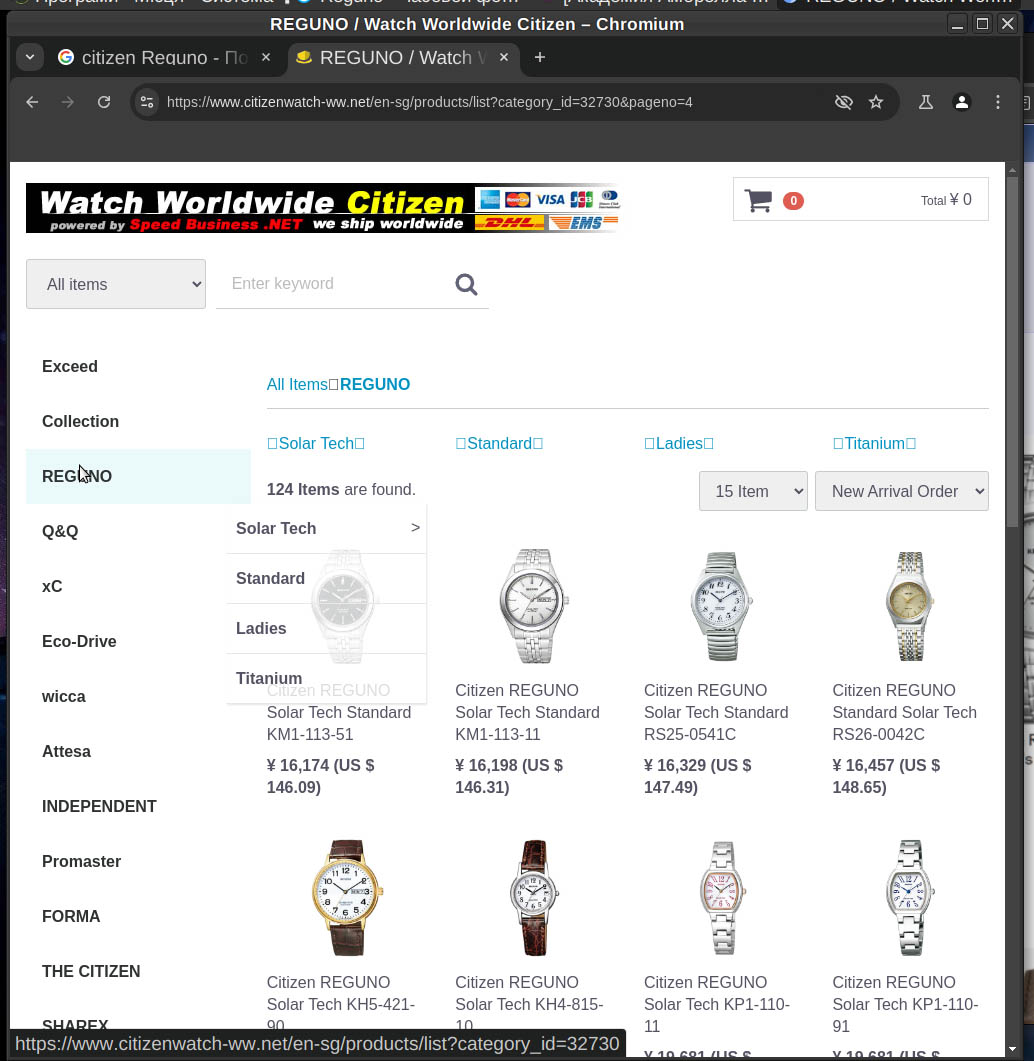The height and width of the screenshot is (1061, 1034).
Task: Click the tracking protection eye icon
Action: pos(843,102)
